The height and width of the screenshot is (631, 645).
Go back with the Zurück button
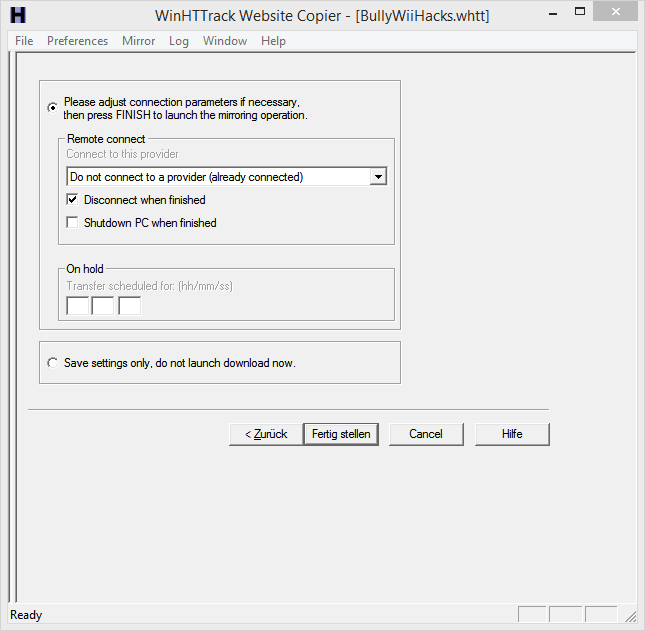coord(266,434)
